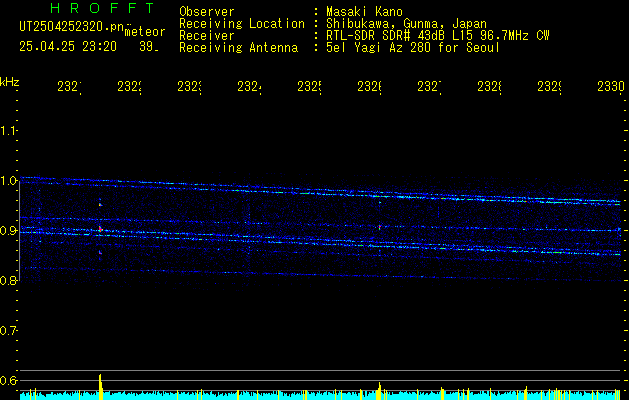Click the Receiver label
The height and width of the screenshot is (400, 629).
point(207,36)
